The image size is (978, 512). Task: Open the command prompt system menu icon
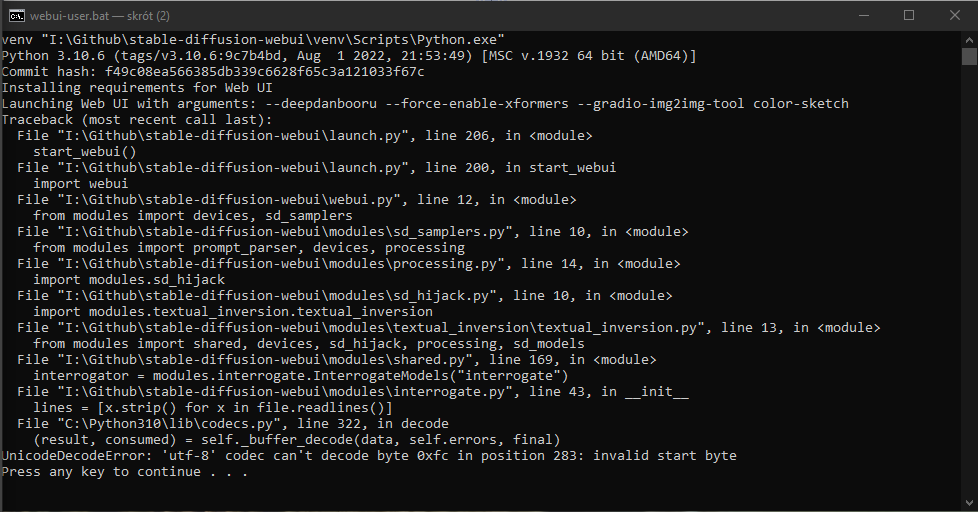coord(17,16)
